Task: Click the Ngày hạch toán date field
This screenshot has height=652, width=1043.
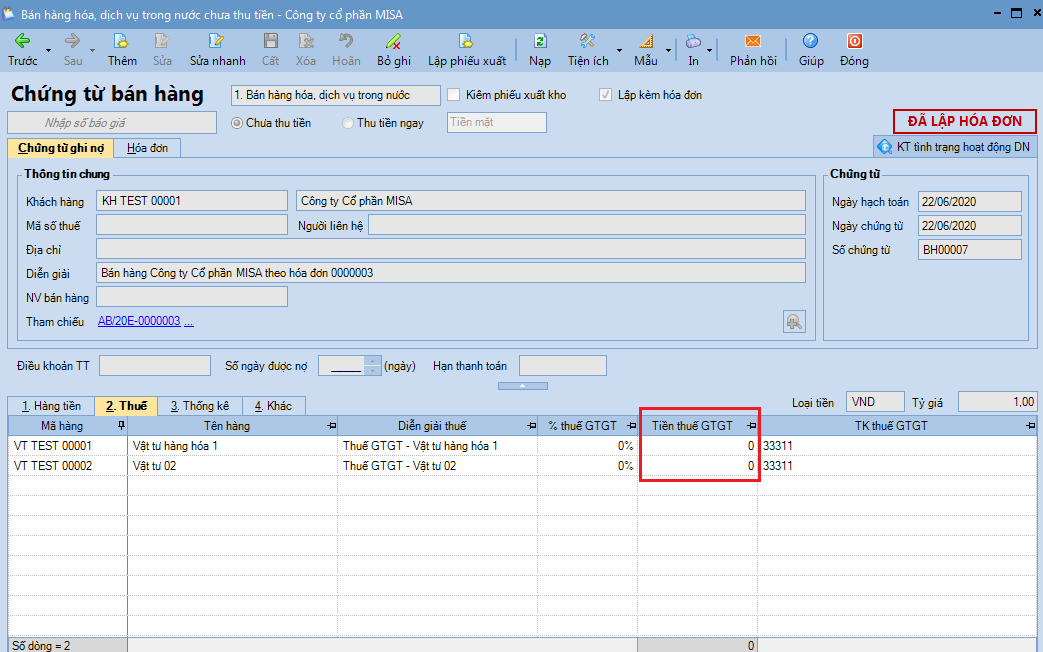Action: [x=970, y=202]
